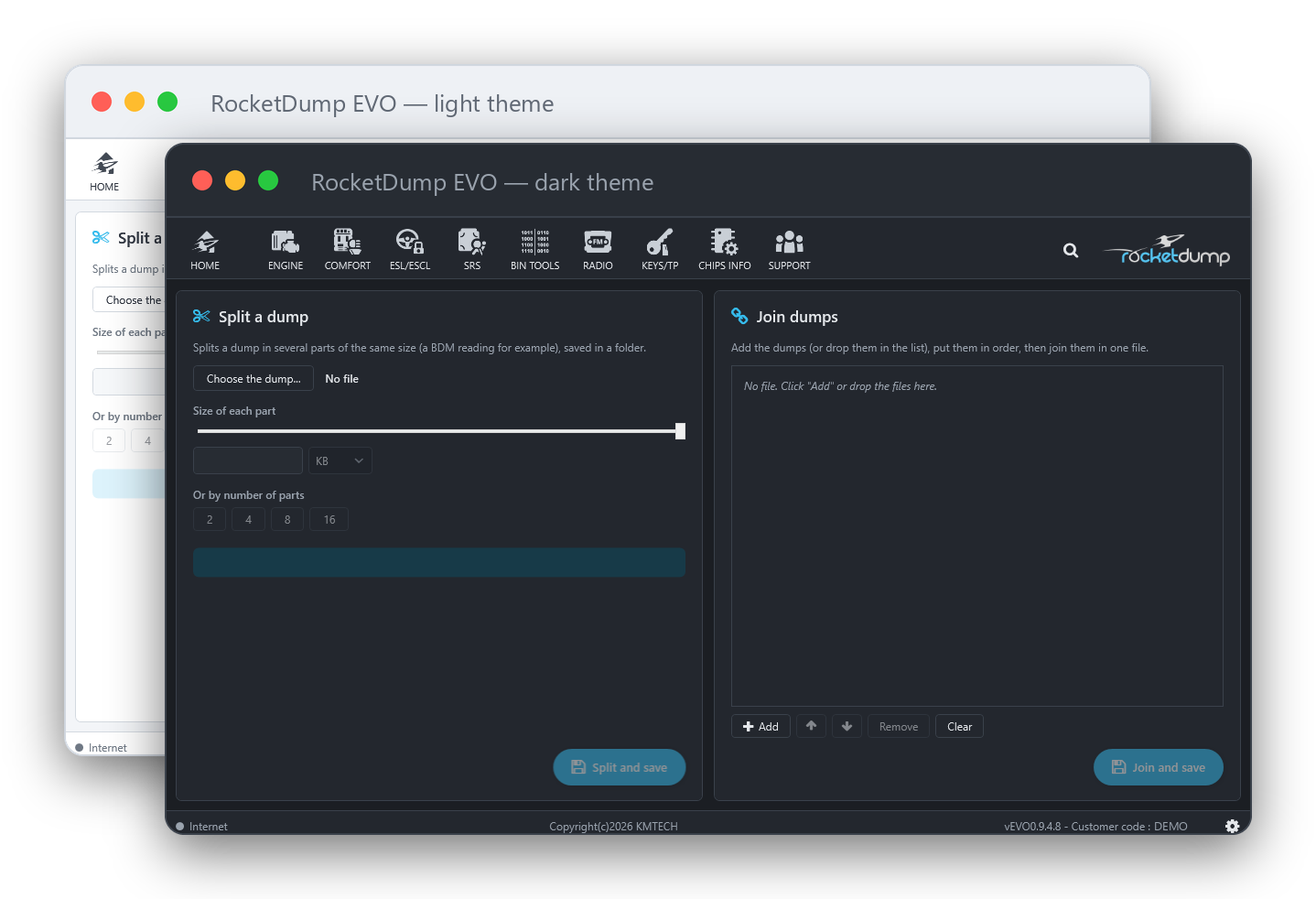1316x899 pixels.
Task: Select 4 parts in the light theme window
Action: (147, 441)
